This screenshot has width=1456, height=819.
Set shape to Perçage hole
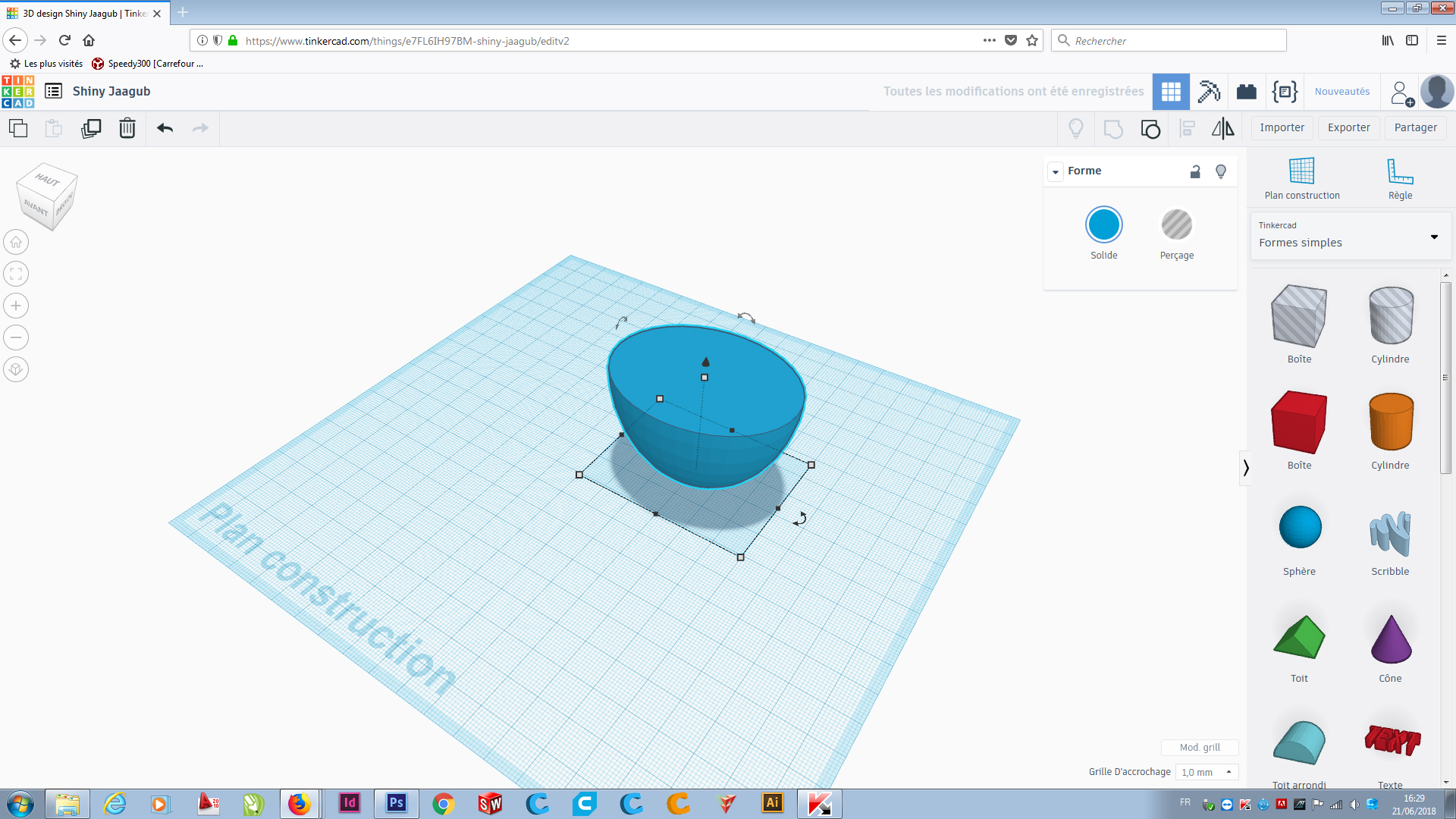click(x=1176, y=225)
